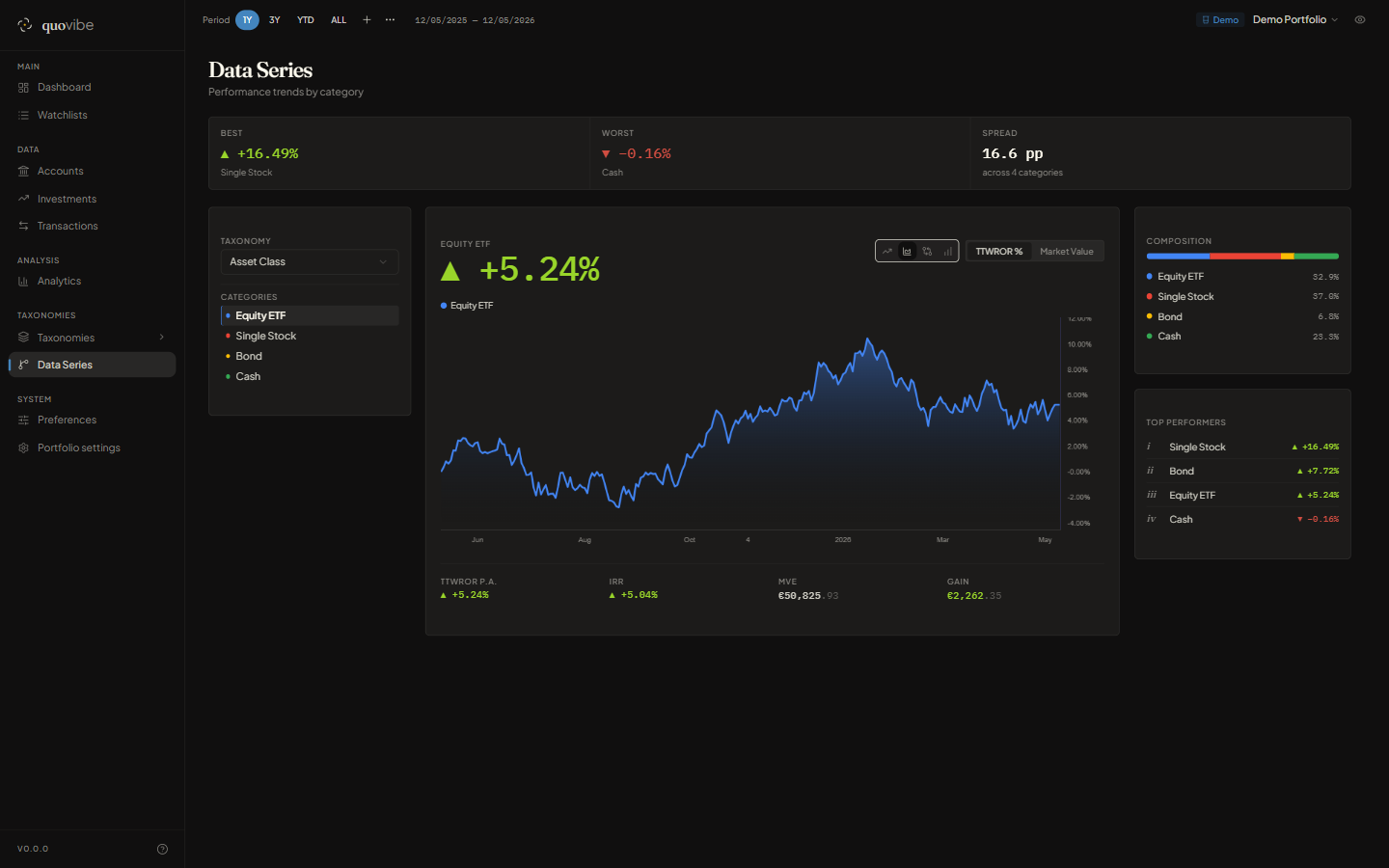Viewport: 1389px width, 868px height.
Task: Open Analytics bar chart icon in sidebar
Action: point(23,282)
